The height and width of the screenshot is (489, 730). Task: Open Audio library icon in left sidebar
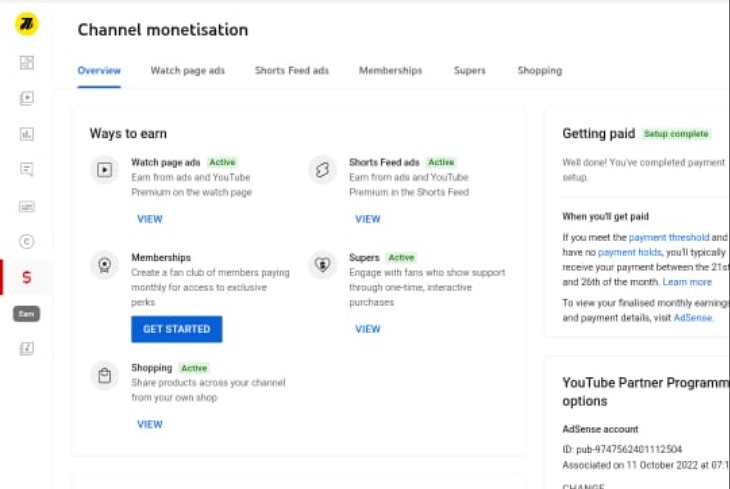pos(27,348)
